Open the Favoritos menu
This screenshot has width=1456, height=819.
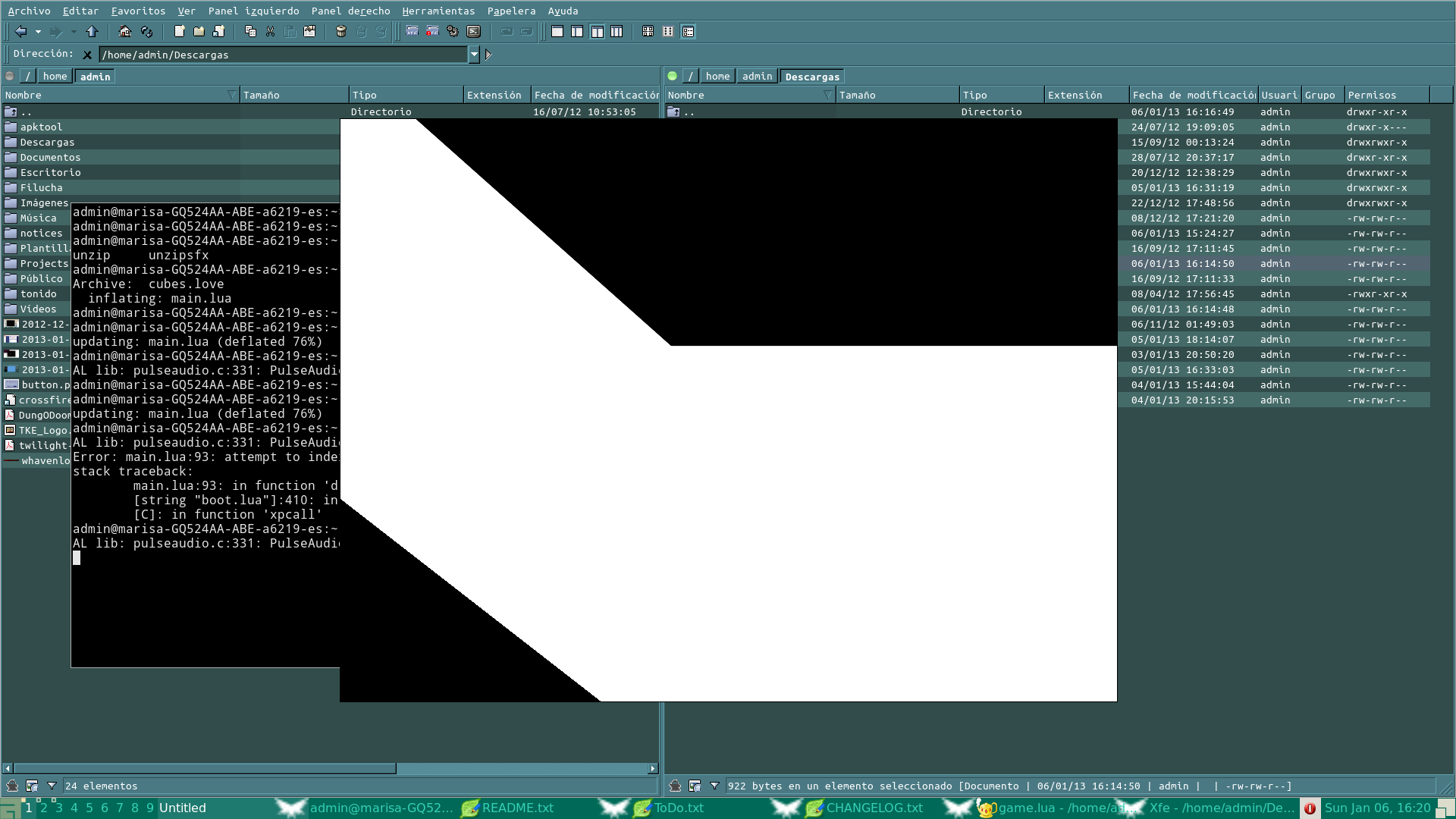pyautogui.click(x=138, y=11)
